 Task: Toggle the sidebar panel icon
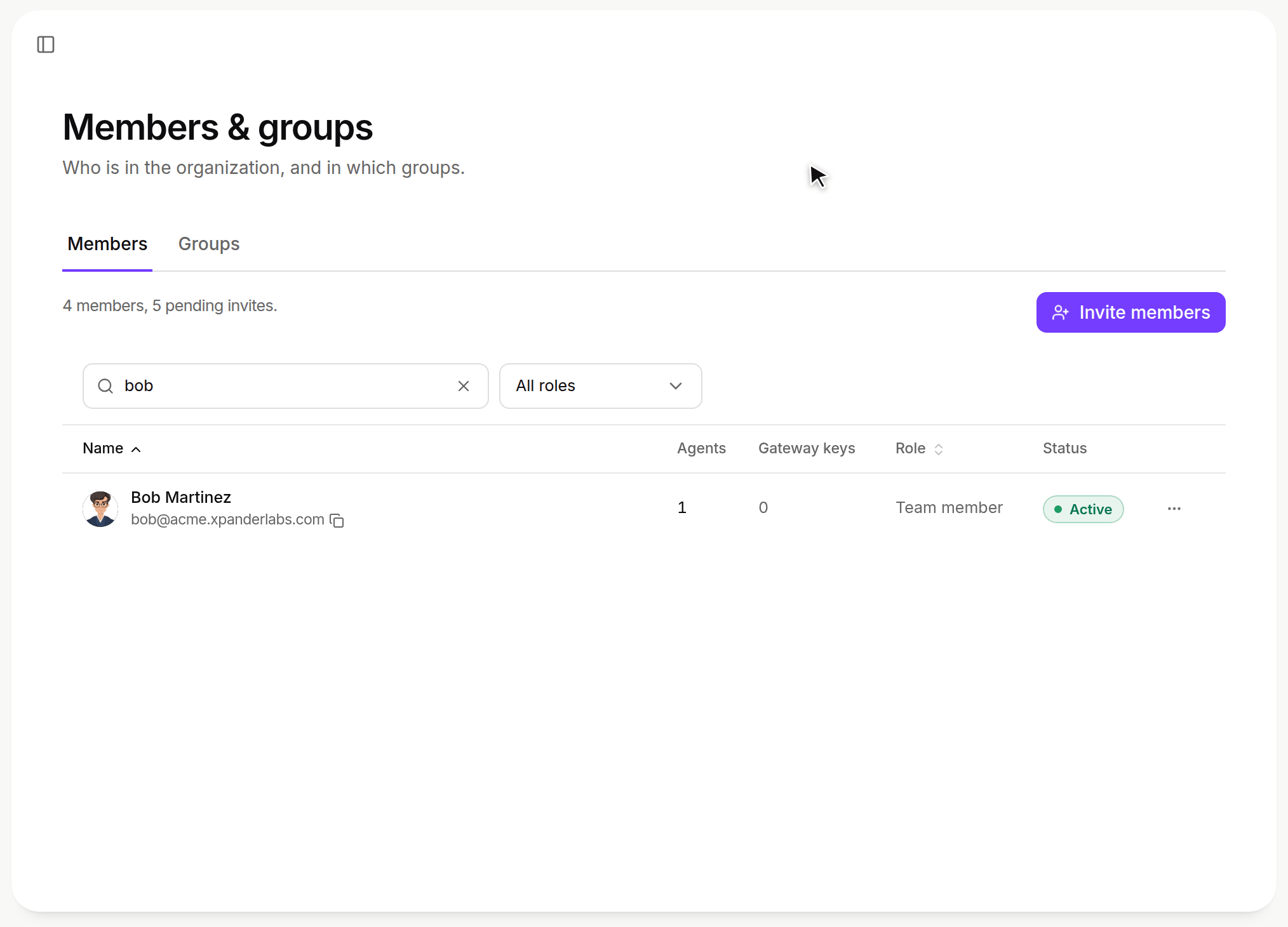(46, 44)
